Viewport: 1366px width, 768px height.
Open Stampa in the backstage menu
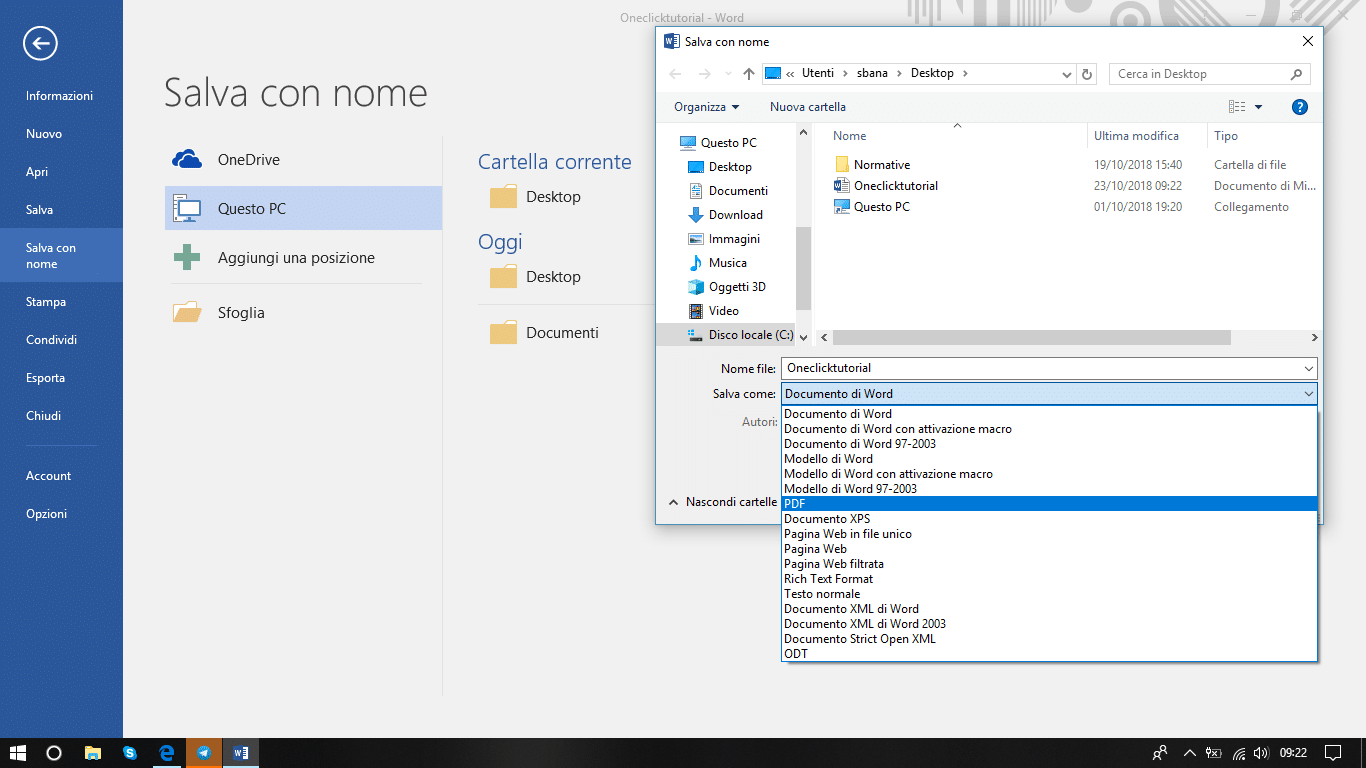[x=61, y=302]
